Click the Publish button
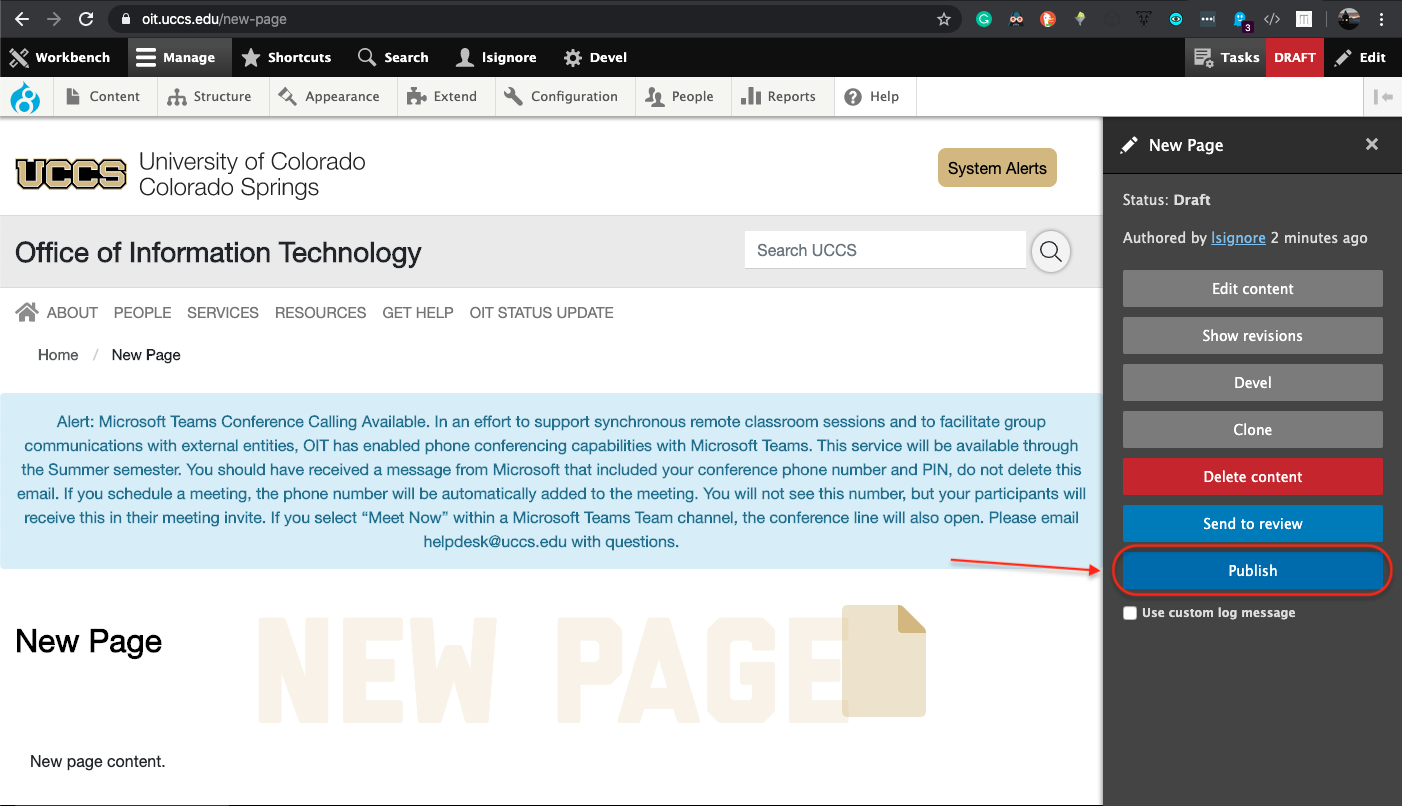This screenshot has width=1402, height=806. pos(1253,570)
